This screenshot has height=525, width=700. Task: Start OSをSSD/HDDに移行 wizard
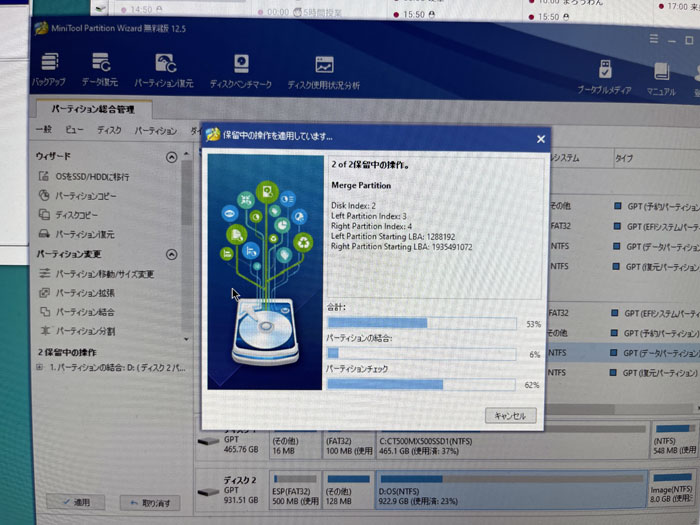pos(84,176)
